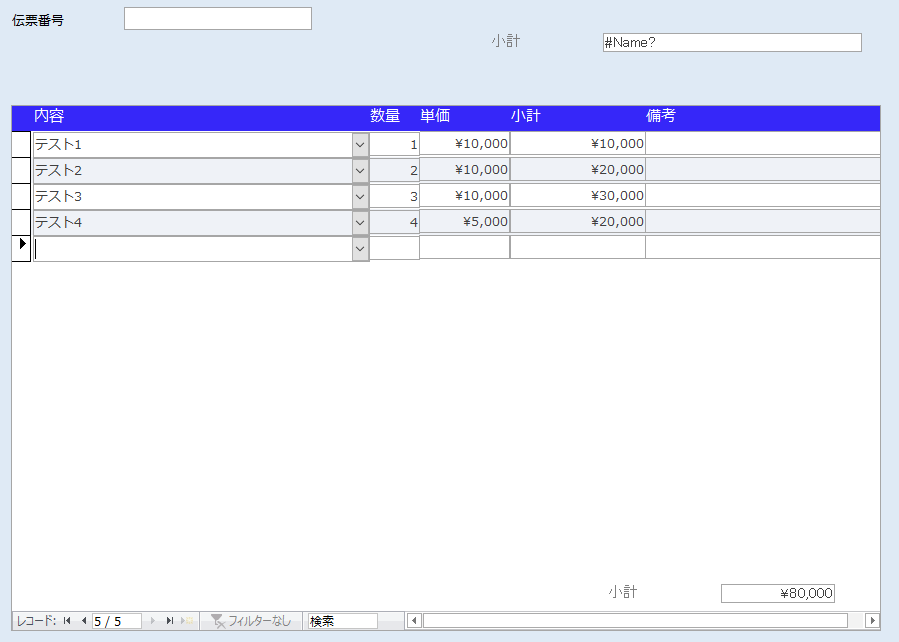Click the 検索 search box
The width and height of the screenshot is (899, 642).
342,621
